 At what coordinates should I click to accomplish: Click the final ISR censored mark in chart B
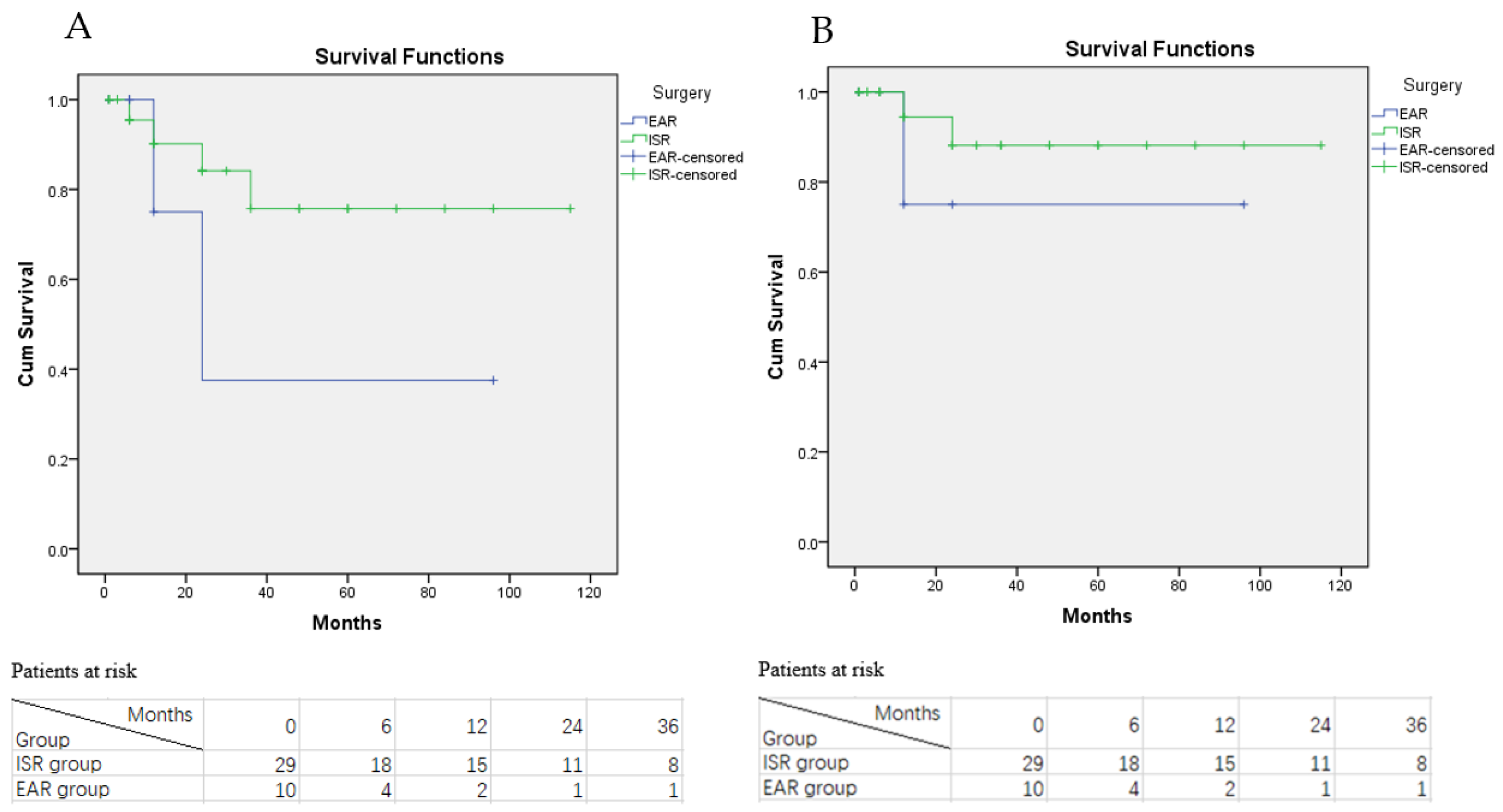[x=1321, y=145]
